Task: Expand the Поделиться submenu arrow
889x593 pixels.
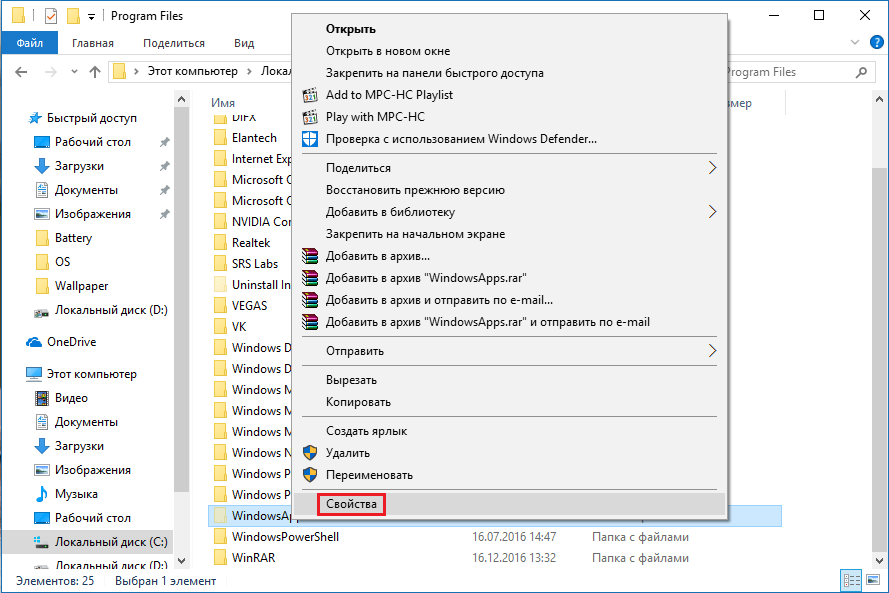Action: pyautogui.click(x=712, y=168)
